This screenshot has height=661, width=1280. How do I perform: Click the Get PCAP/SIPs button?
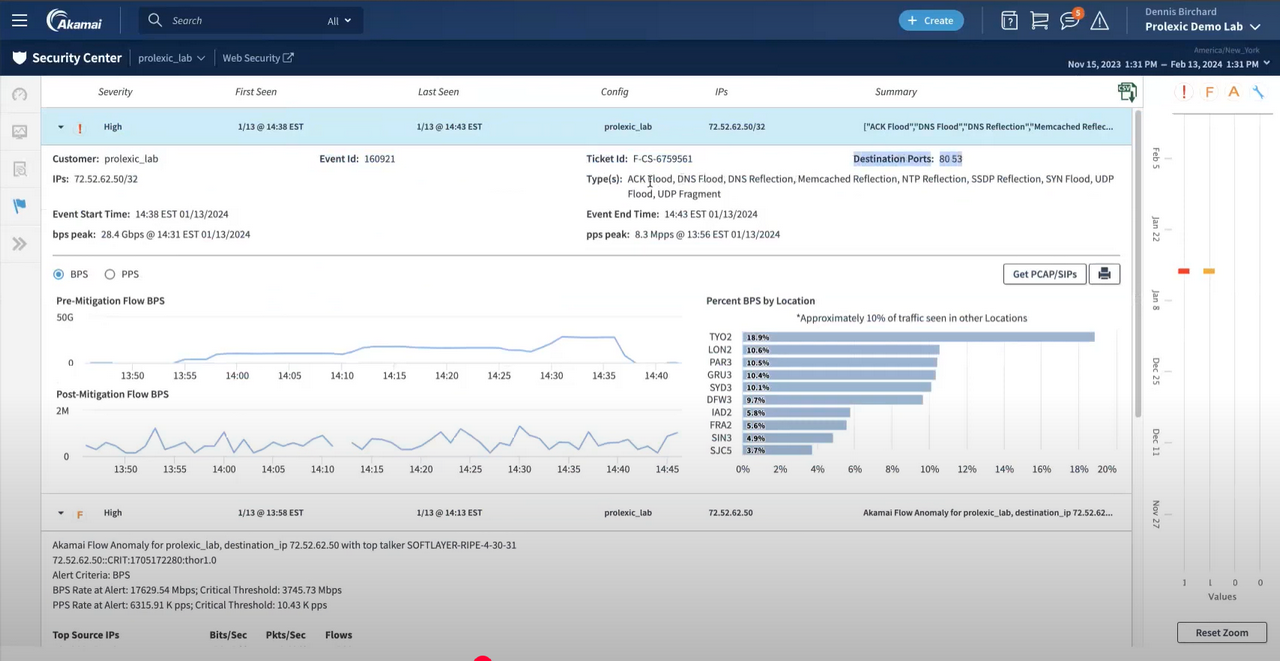click(x=1044, y=273)
